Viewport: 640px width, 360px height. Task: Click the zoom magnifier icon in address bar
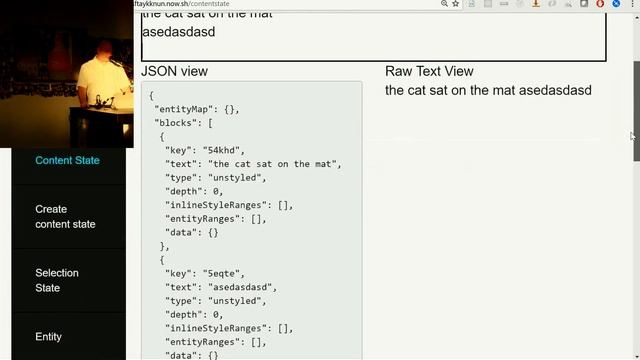[444, 4]
